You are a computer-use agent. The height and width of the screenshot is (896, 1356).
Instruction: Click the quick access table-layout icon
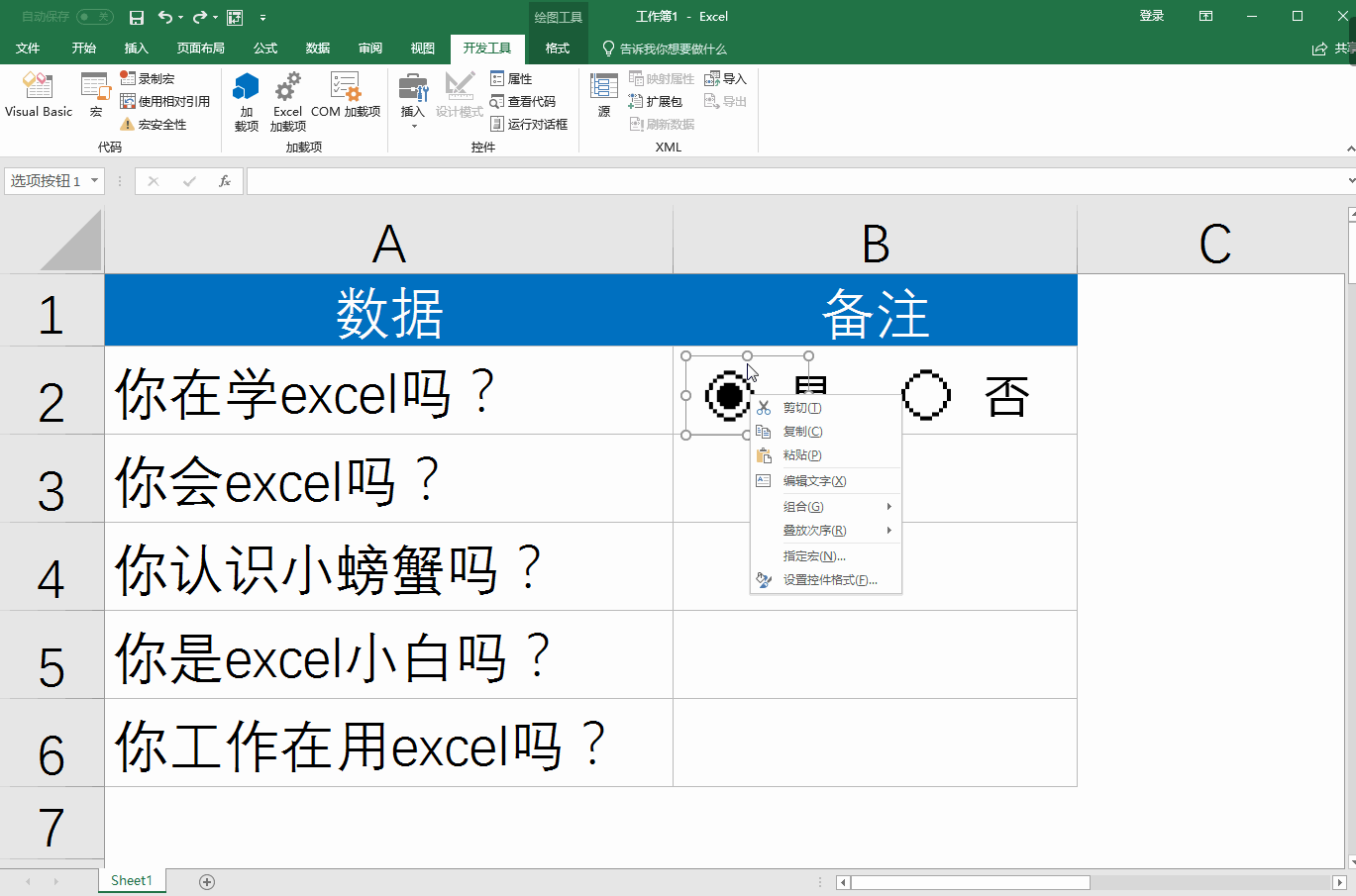click(x=235, y=17)
